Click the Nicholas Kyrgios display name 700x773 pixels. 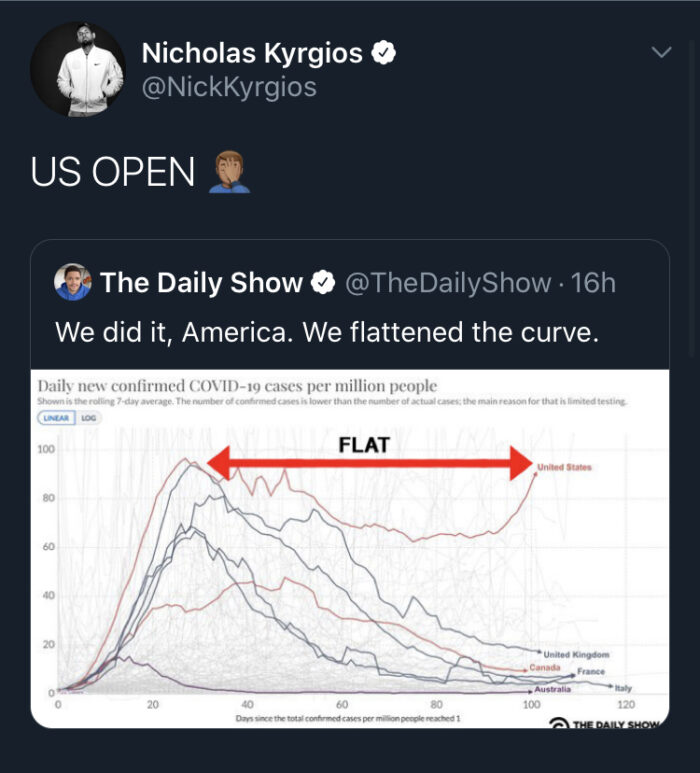(x=252, y=53)
